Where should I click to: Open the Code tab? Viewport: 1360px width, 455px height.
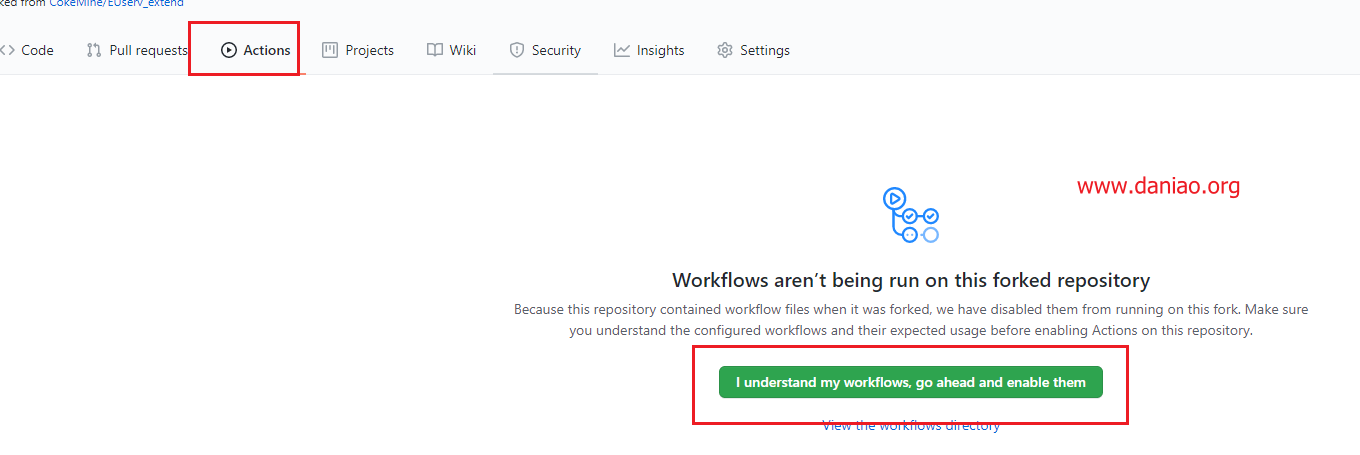point(27,50)
